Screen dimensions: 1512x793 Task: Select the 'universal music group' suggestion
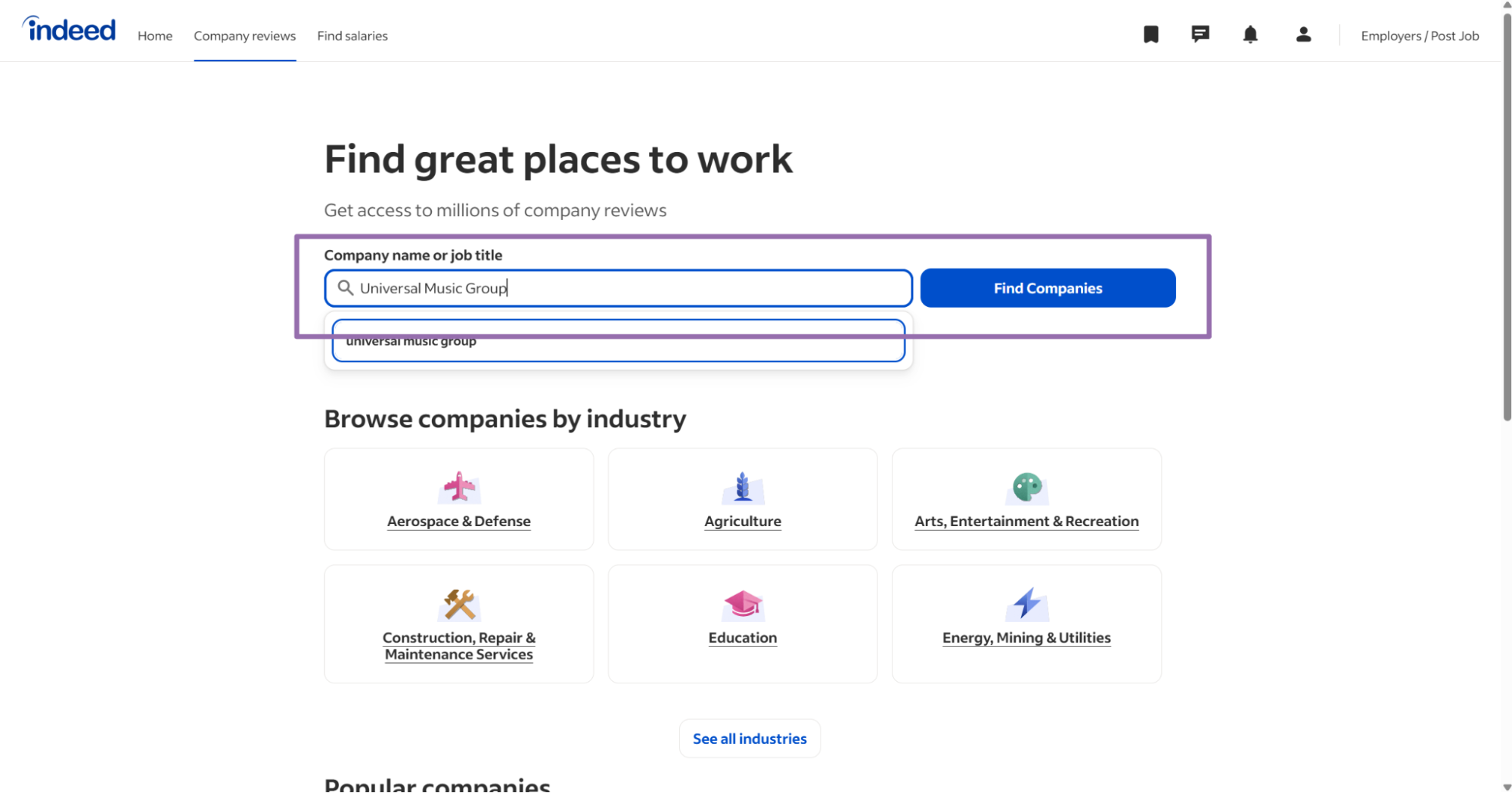pyautogui.click(x=619, y=341)
